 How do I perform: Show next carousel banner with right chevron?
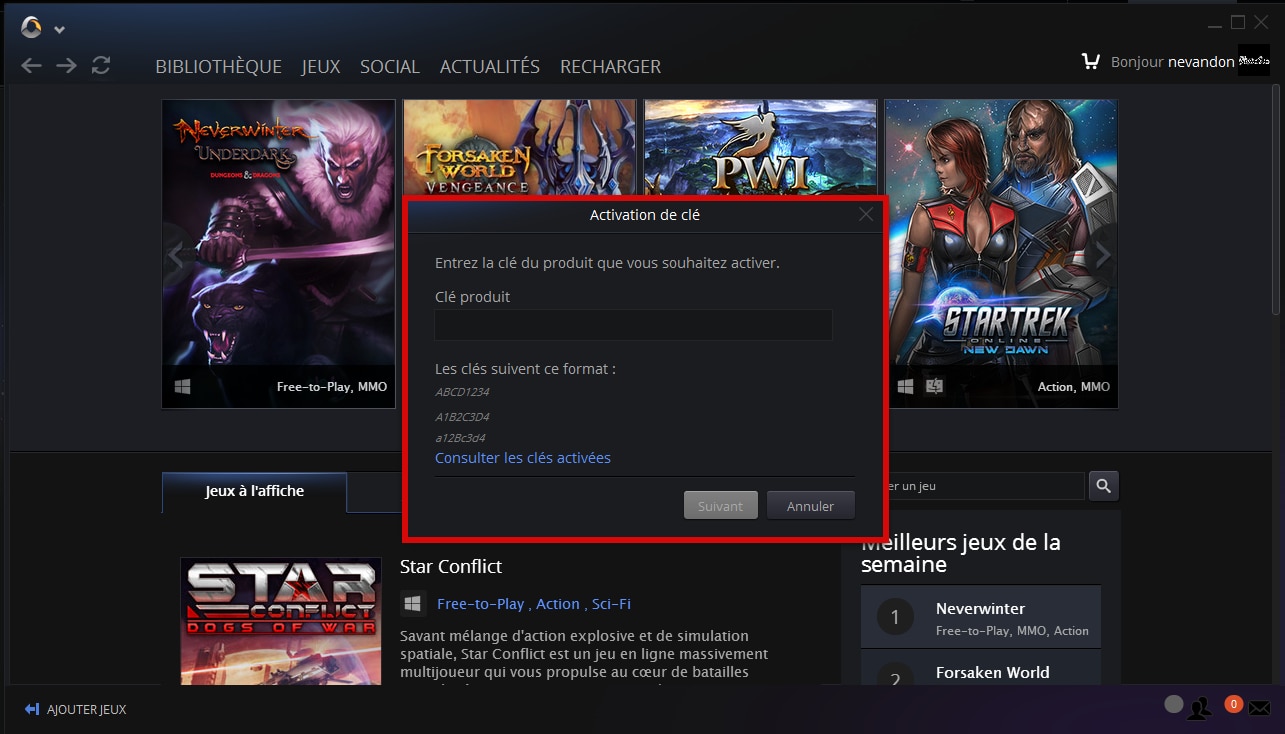click(x=1103, y=256)
